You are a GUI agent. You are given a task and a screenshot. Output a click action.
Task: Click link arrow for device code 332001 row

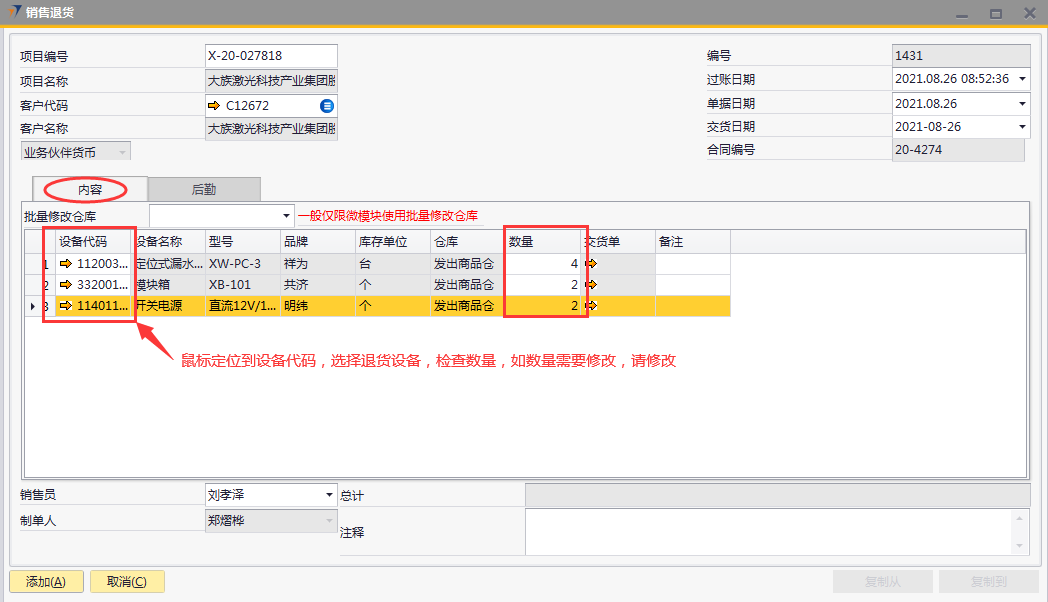coord(66,285)
